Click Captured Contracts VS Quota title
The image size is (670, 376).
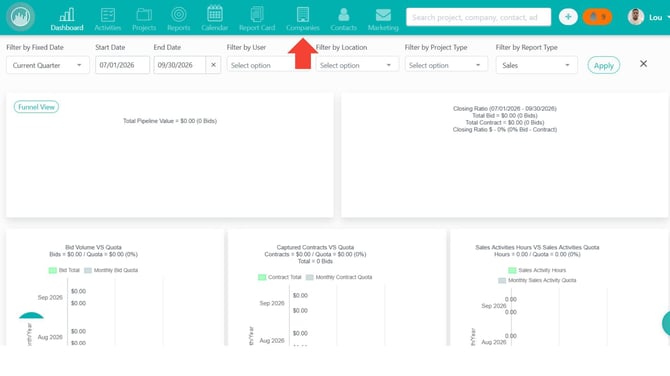pyautogui.click(x=315, y=247)
